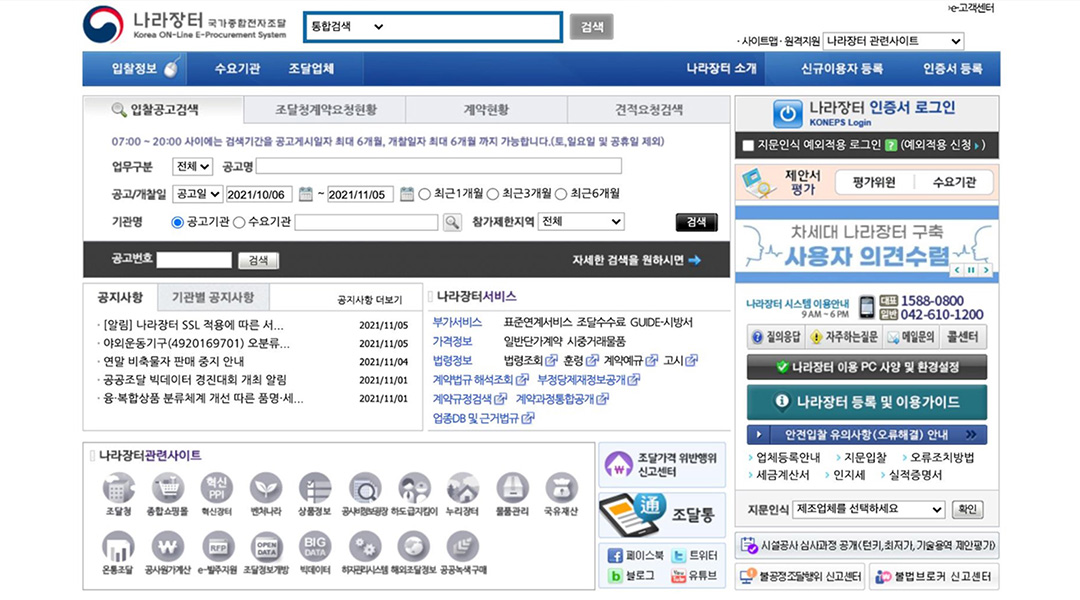This screenshot has width=1080, height=600.
Task: Open the 조달업체 menu
Action: coord(311,69)
